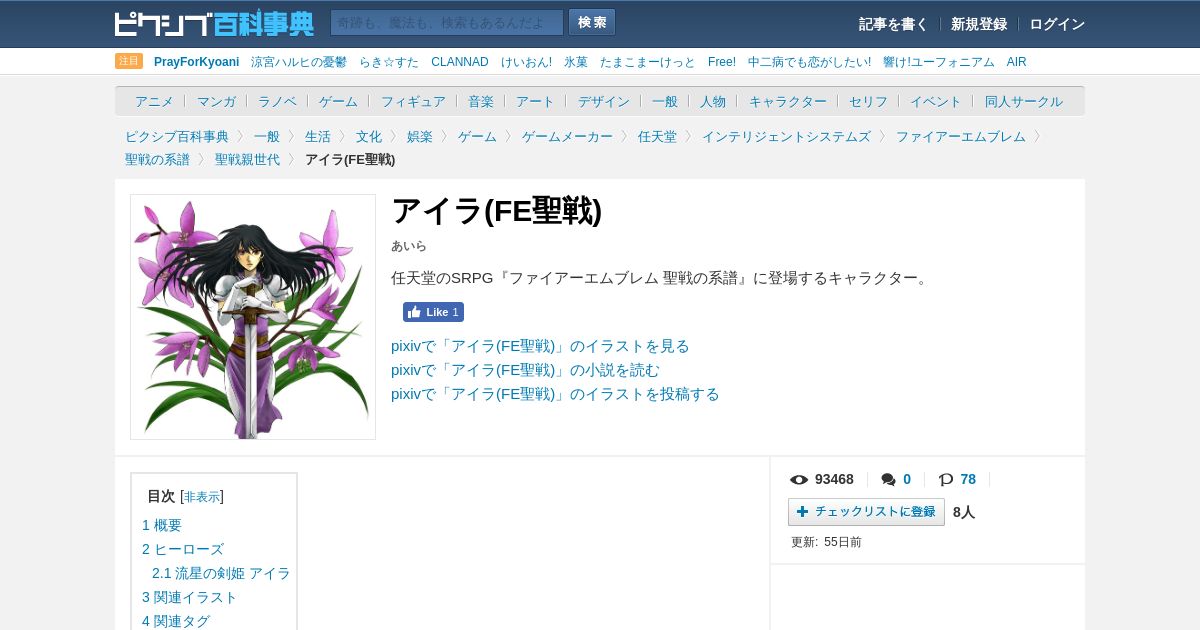Click the 注目 featured badge
The image size is (1200, 630).
(x=129, y=61)
